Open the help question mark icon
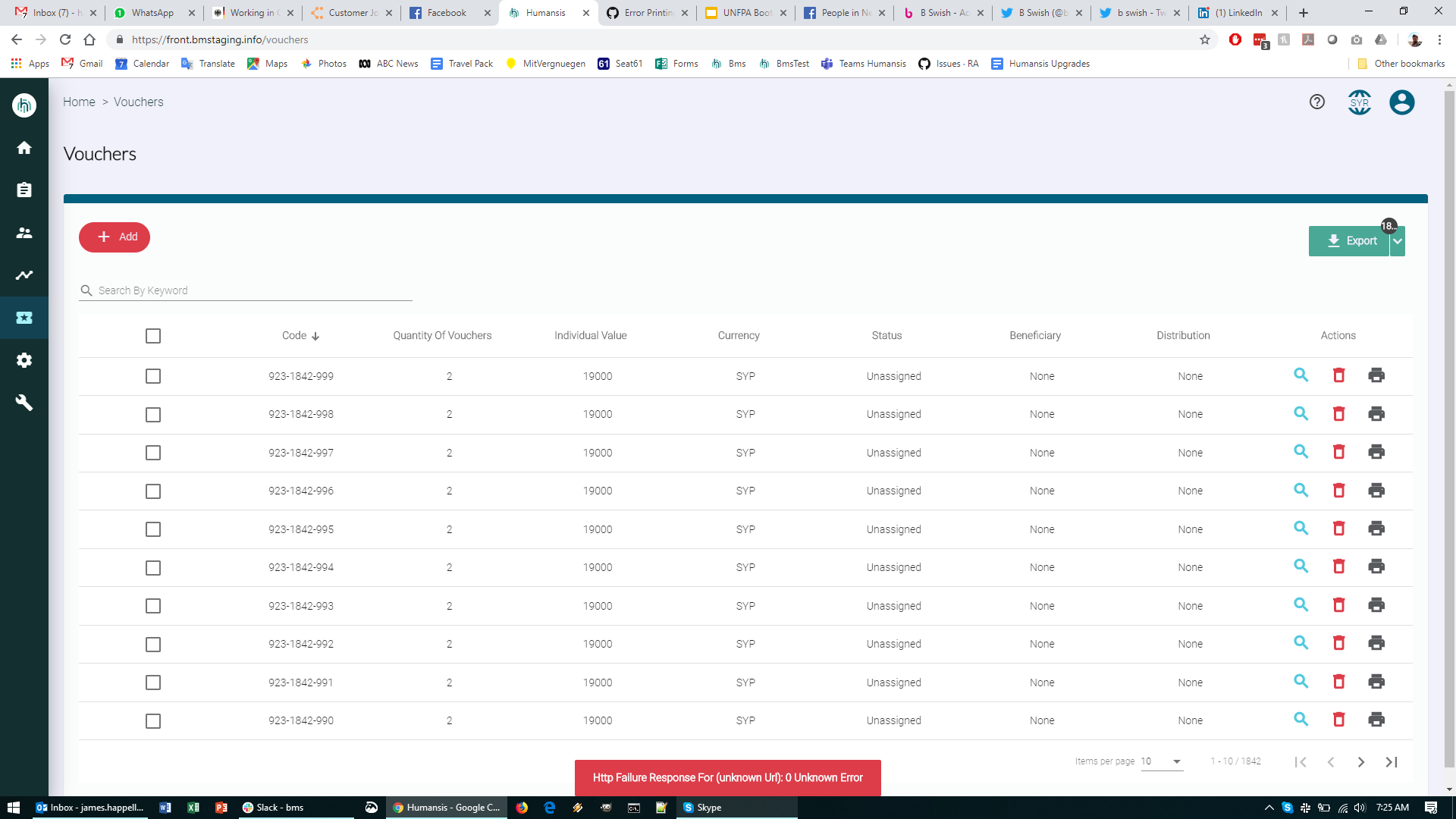 (1316, 102)
